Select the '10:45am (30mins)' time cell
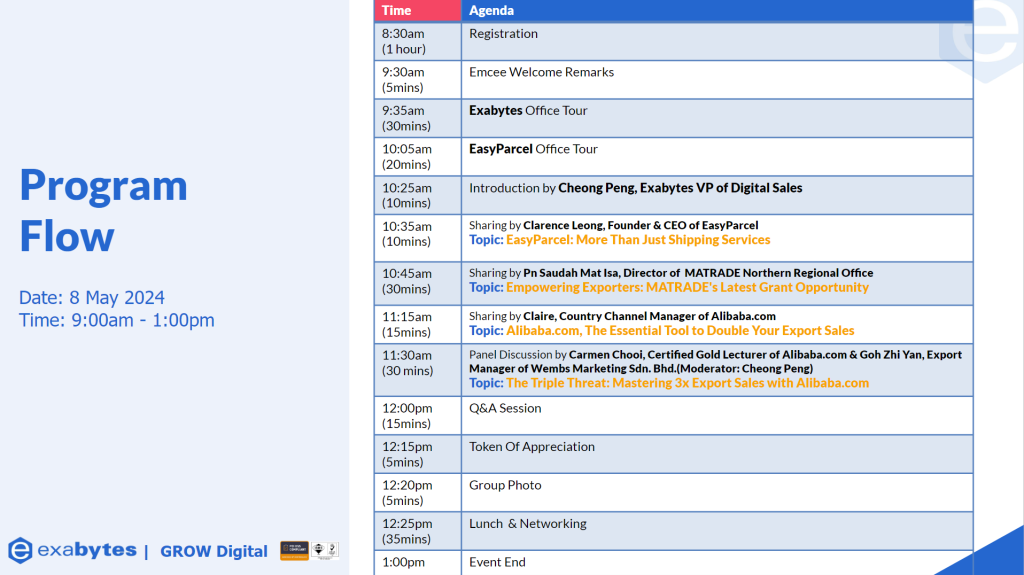The width and height of the screenshot is (1024, 575). pyautogui.click(x=417, y=284)
